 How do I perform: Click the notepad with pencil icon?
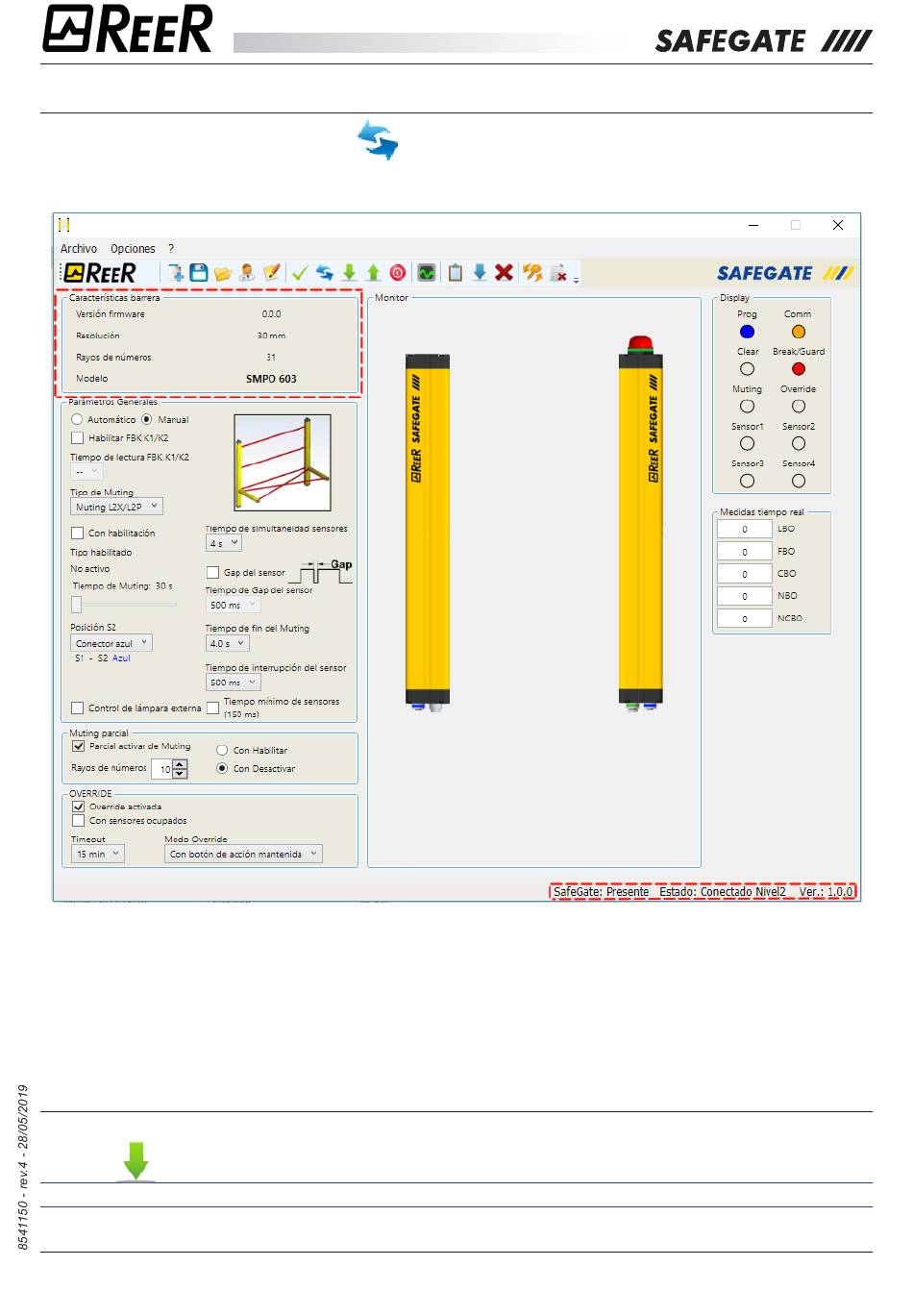[272, 273]
